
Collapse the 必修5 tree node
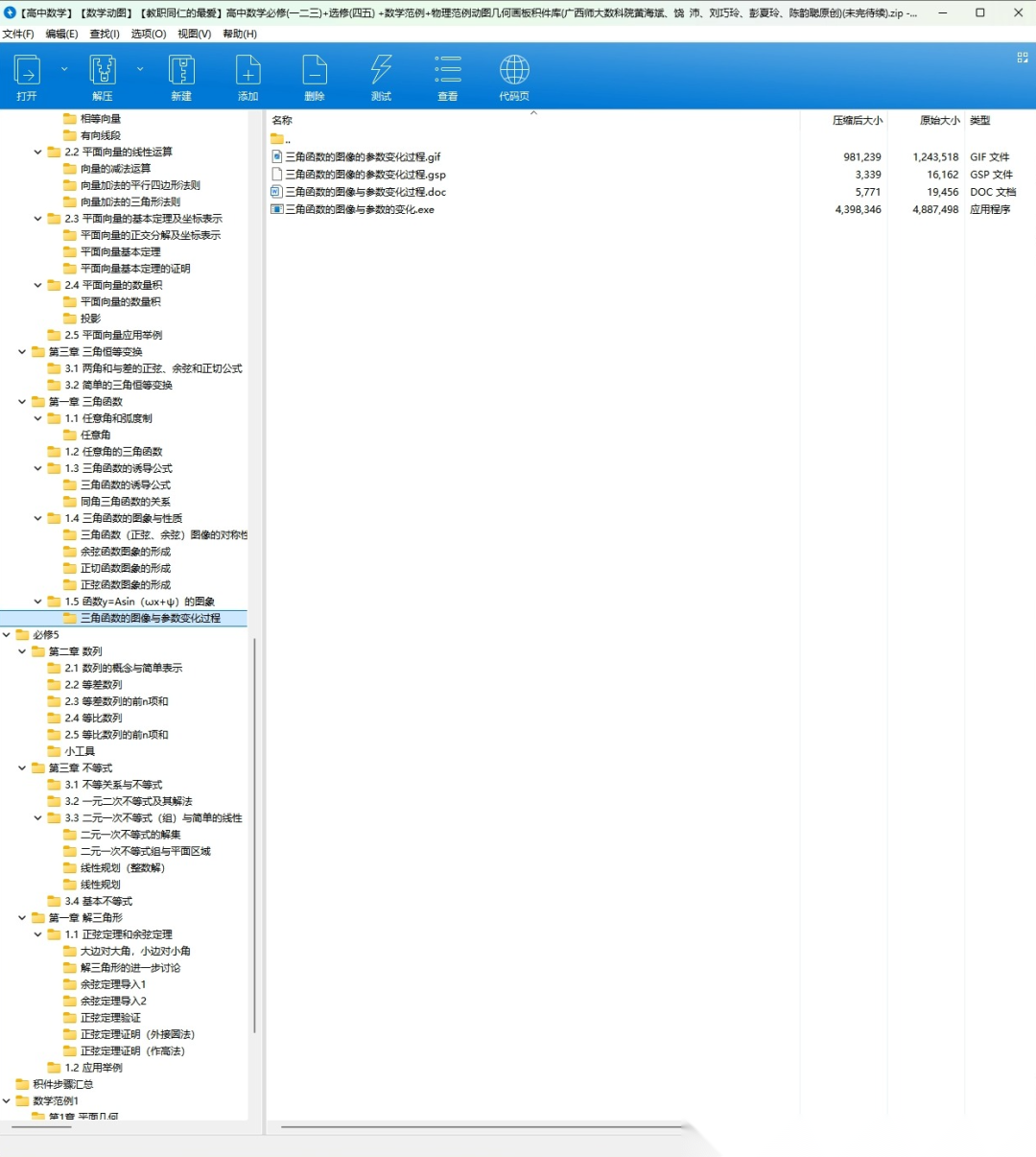point(7,635)
